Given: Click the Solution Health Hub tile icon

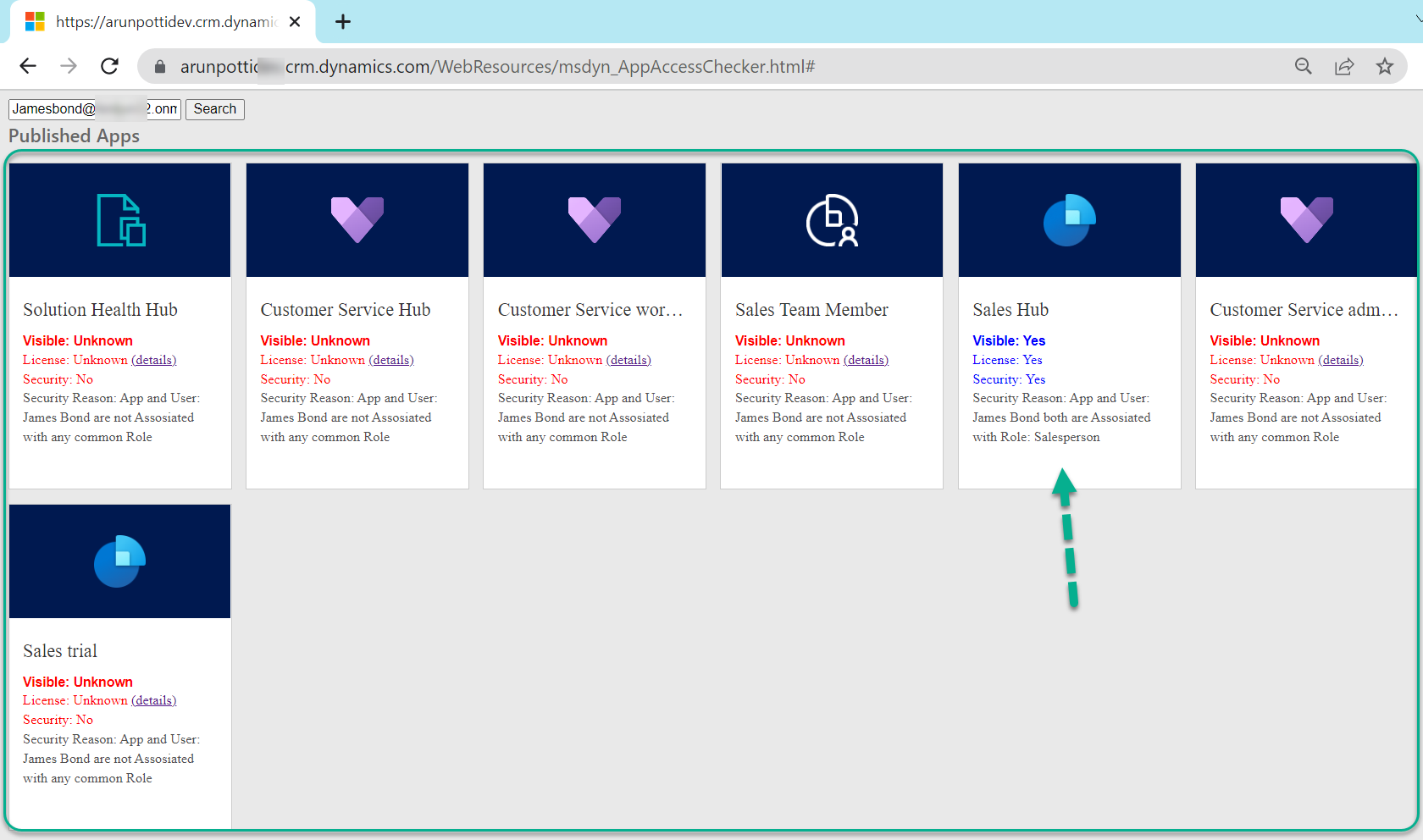Looking at the screenshot, I should (x=119, y=219).
